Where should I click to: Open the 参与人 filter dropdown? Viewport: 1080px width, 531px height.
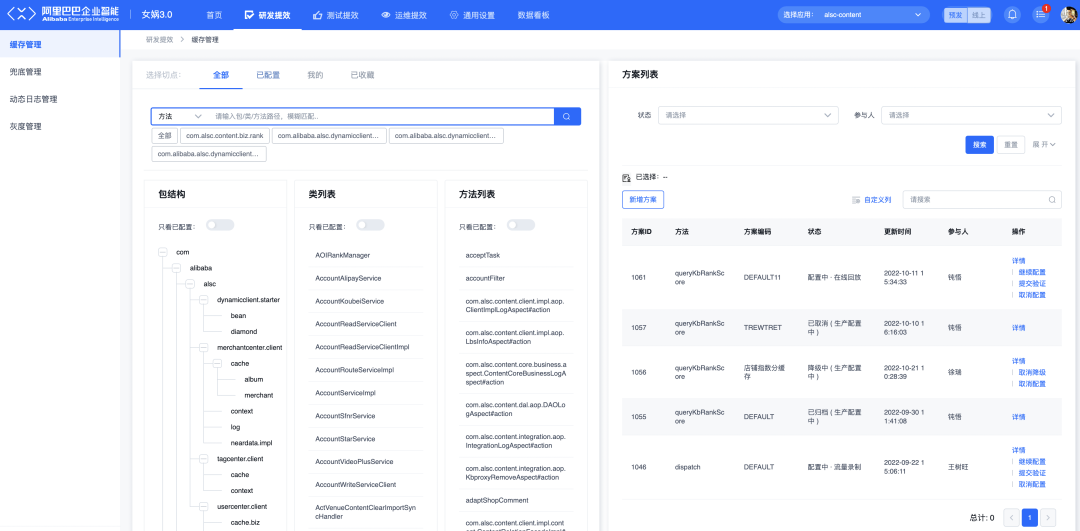pyautogui.click(x=971, y=116)
